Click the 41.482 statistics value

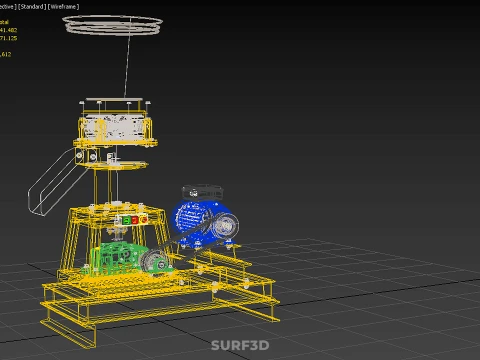click(8, 30)
